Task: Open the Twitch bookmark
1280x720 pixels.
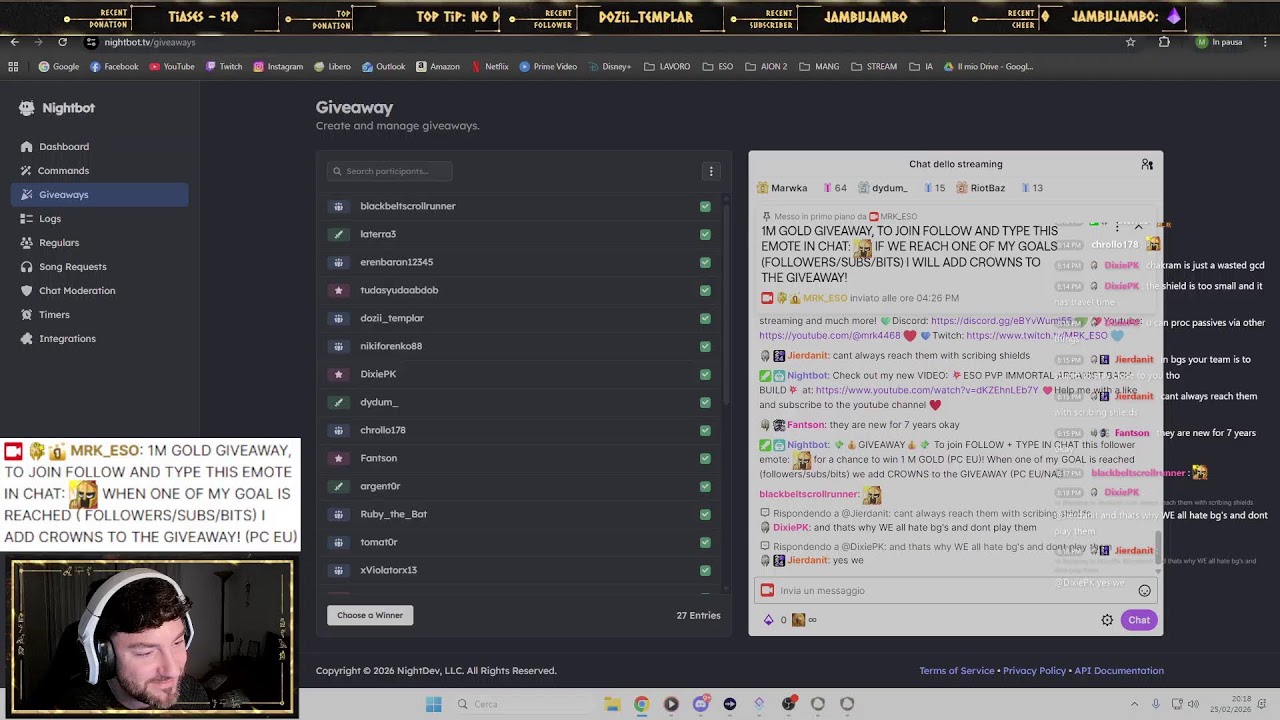Action: coord(224,67)
